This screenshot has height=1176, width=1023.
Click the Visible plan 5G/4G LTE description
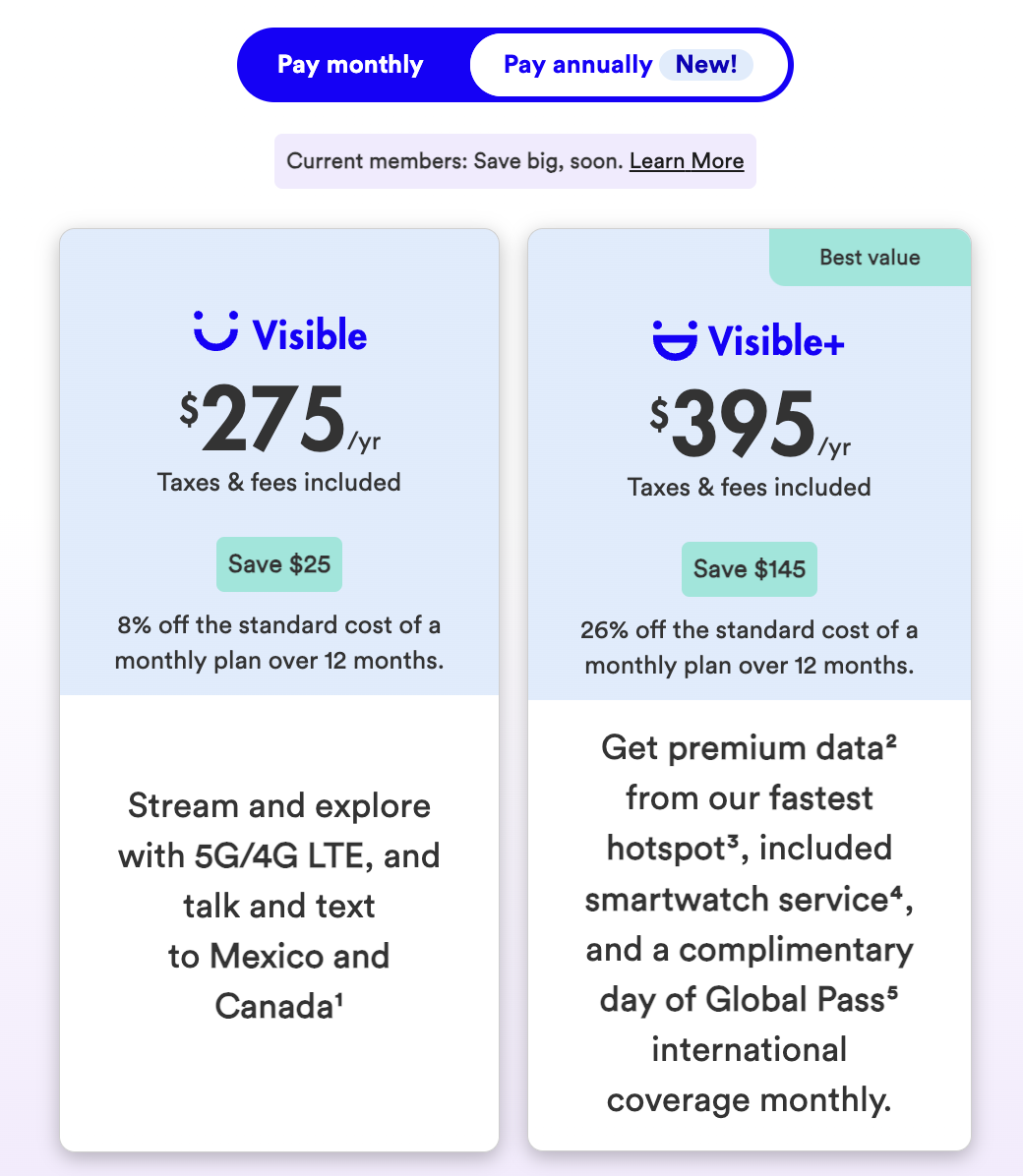click(279, 906)
